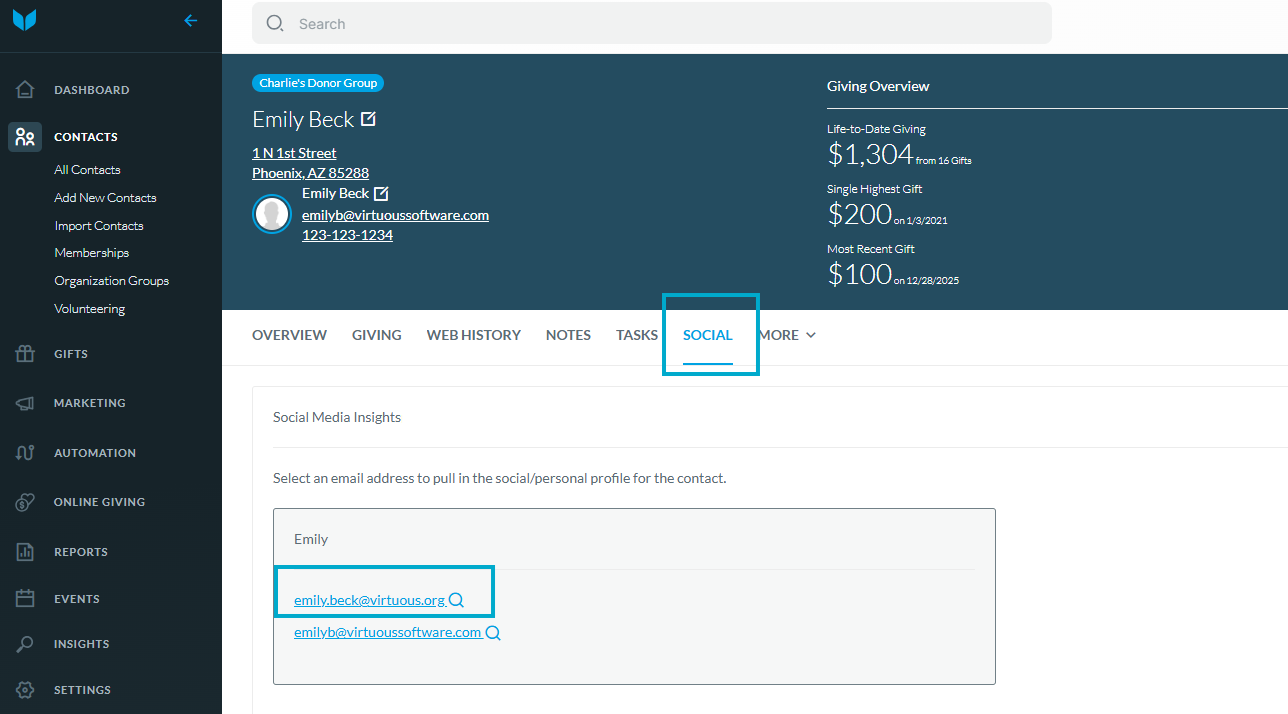Click the $200 Single Highest Gift value
Viewport: 1288px width, 714px height.
click(859, 214)
